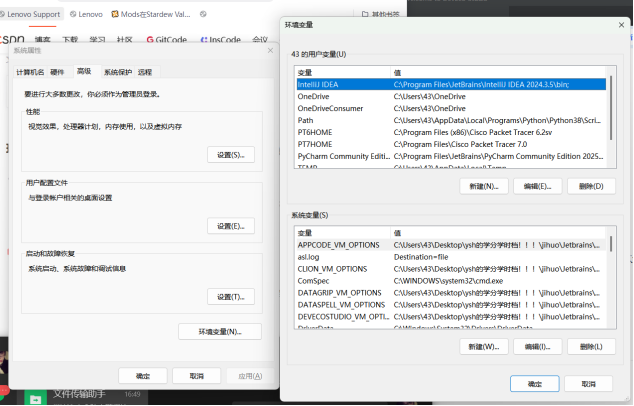Select asl.log system variable row
The height and width of the screenshot is (406, 634).
451,257
